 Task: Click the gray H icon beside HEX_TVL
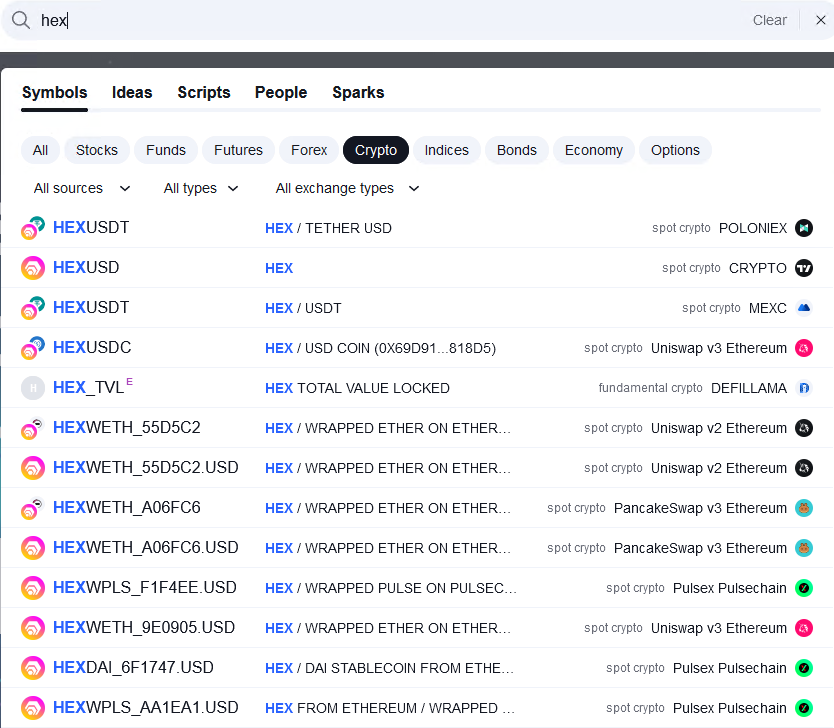tap(33, 388)
